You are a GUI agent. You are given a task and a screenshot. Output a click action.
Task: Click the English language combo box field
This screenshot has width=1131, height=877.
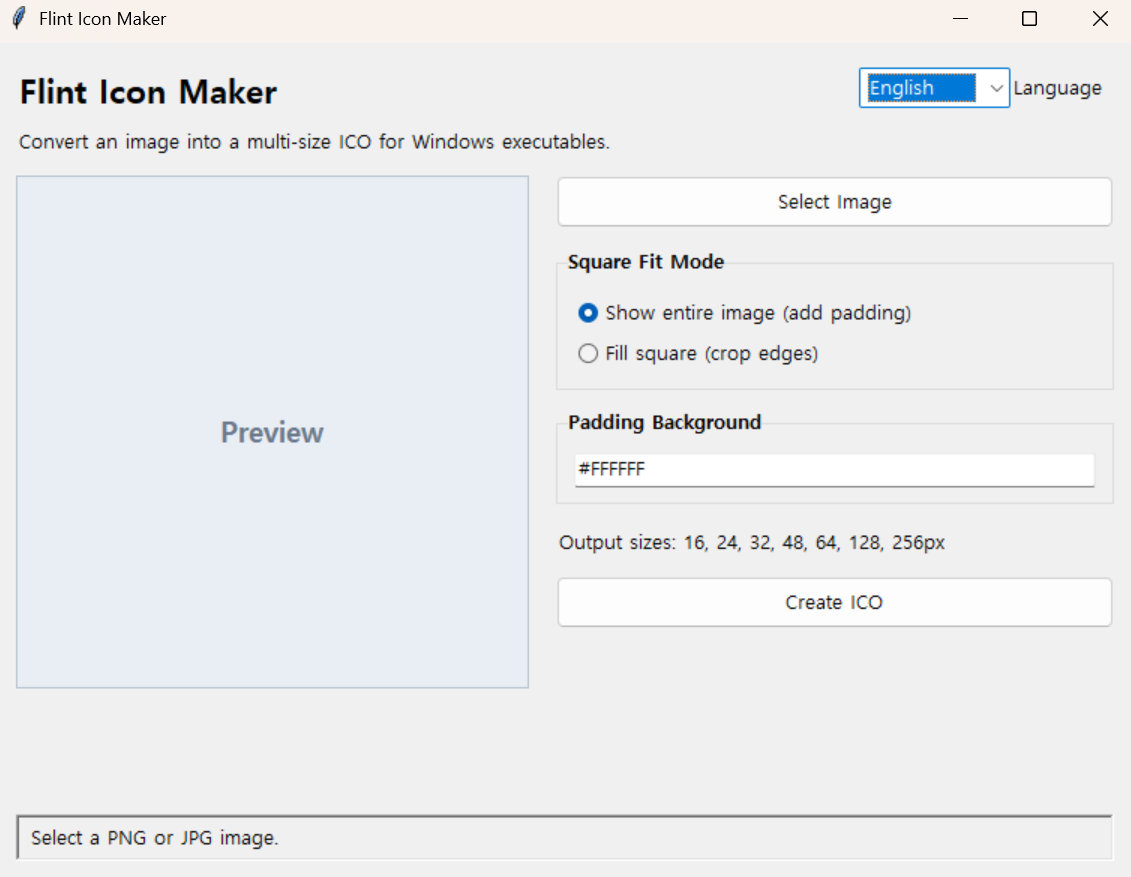933,88
